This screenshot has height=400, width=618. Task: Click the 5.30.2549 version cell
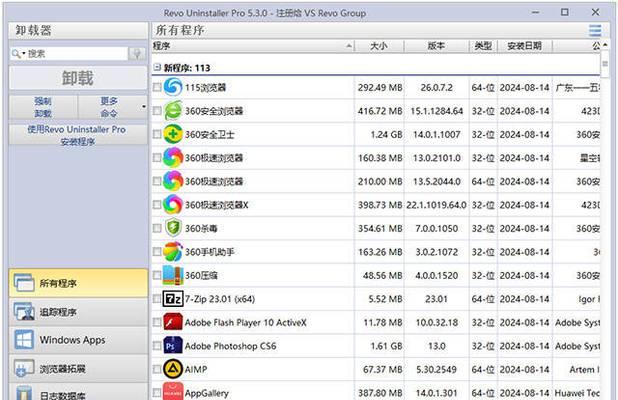pos(436,370)
